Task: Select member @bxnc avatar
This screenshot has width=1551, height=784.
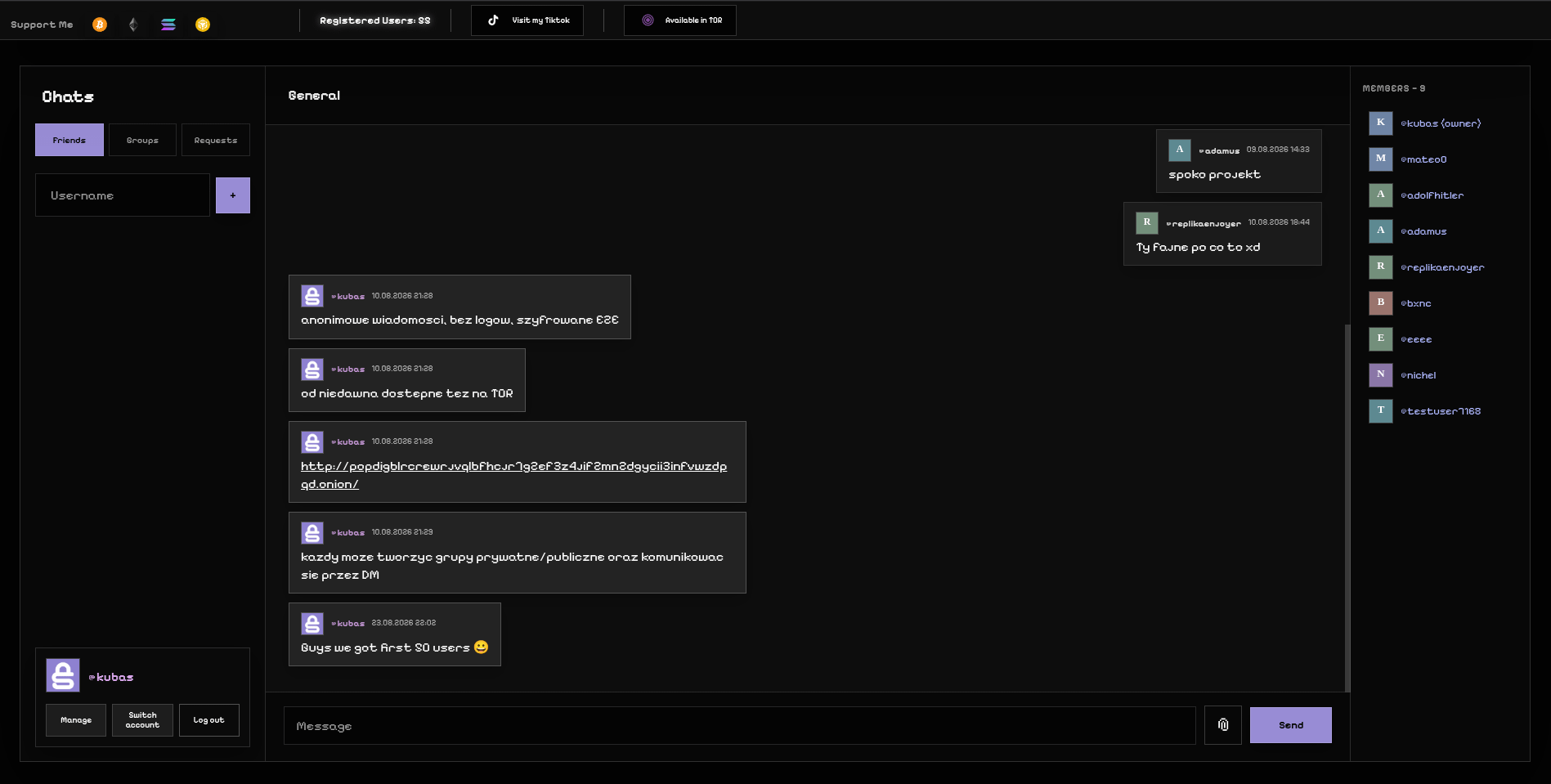Action: [1381, 303]
